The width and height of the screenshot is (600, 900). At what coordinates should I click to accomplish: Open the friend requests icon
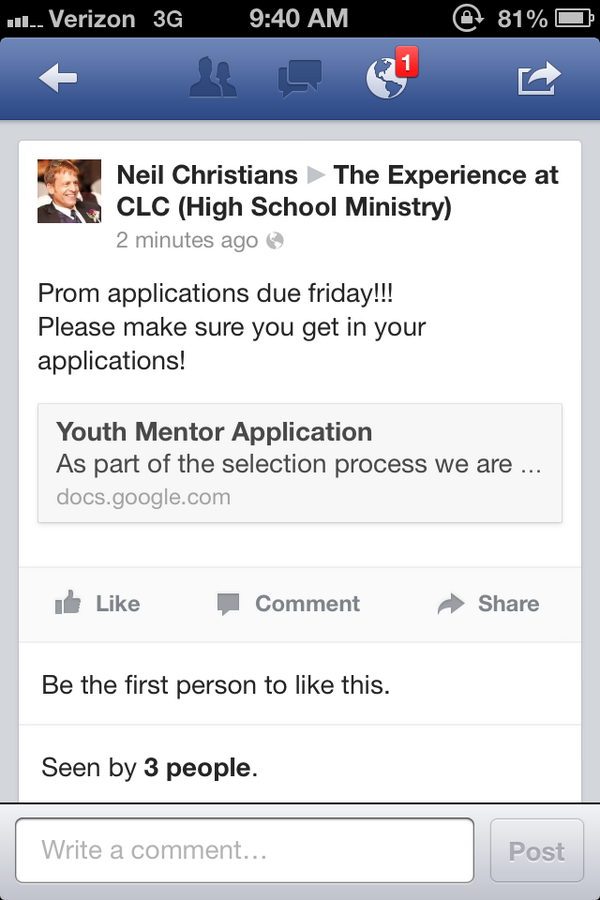(x=212, y=77)
